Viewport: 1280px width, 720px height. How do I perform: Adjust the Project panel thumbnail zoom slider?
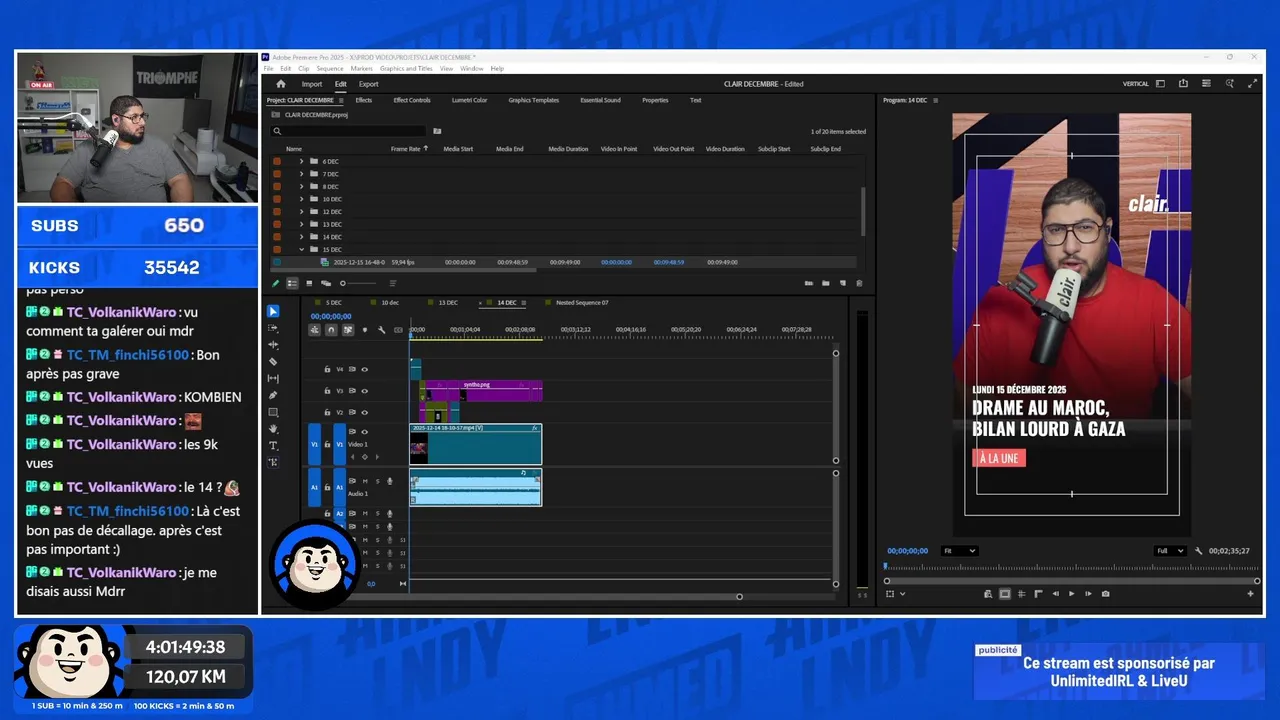click(x=358, y=283)
